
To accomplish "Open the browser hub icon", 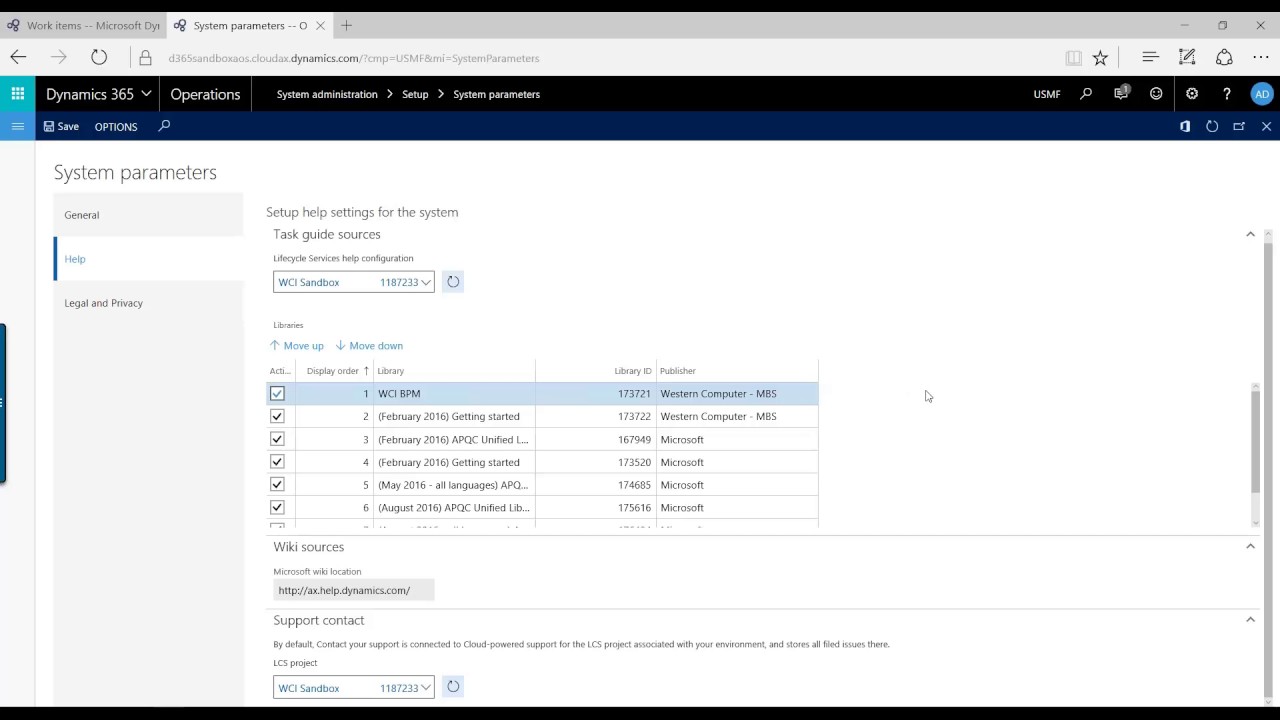I will pyautogui.click(x=1150, y=58).
